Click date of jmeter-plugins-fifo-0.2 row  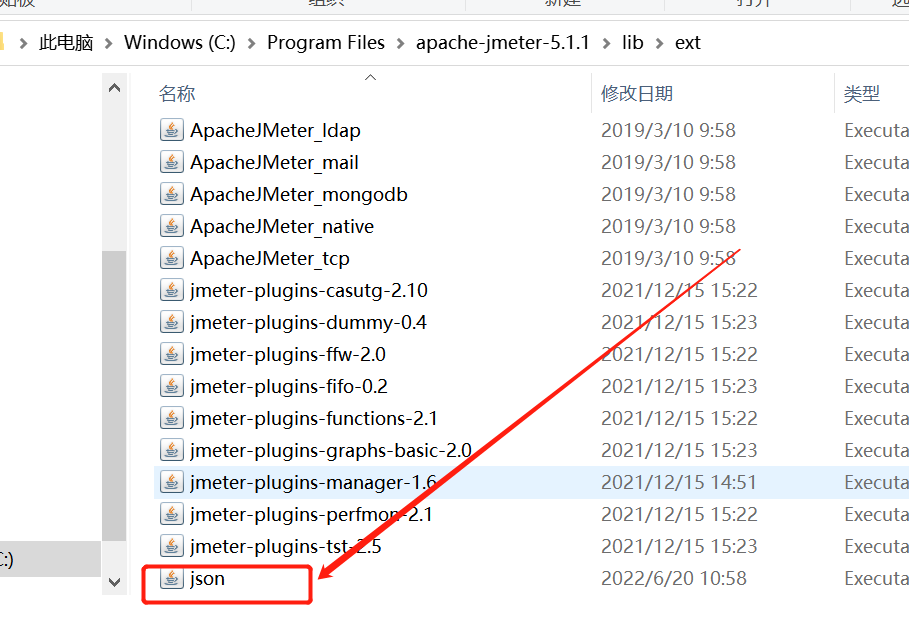click(679, 386)
